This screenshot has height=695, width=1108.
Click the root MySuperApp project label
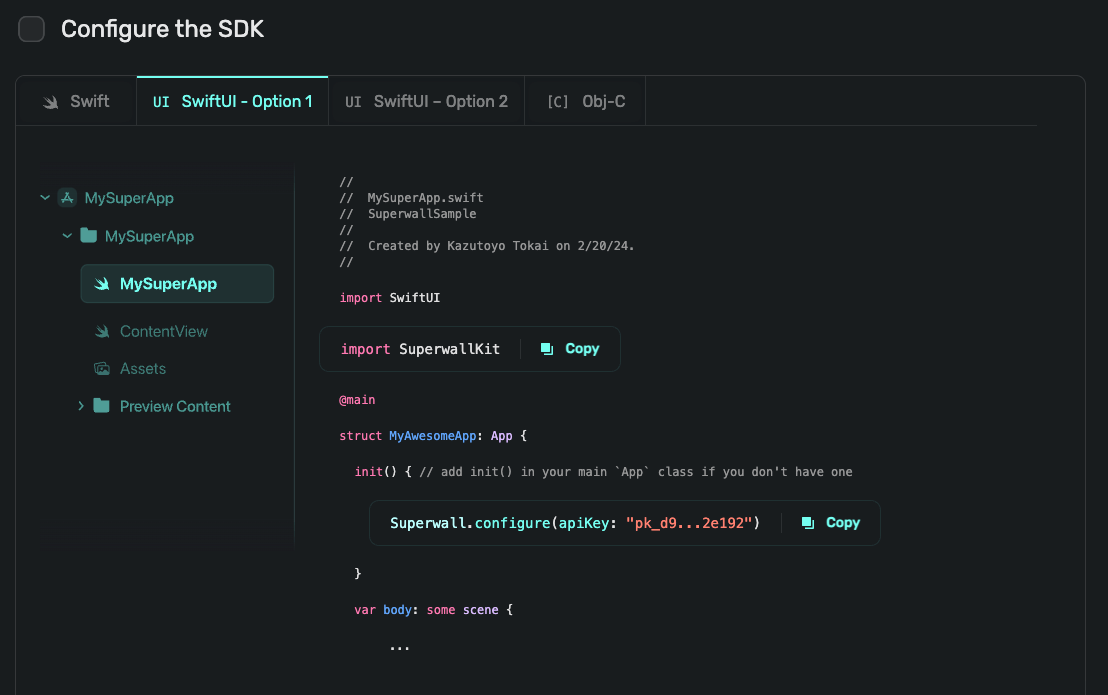129,198
